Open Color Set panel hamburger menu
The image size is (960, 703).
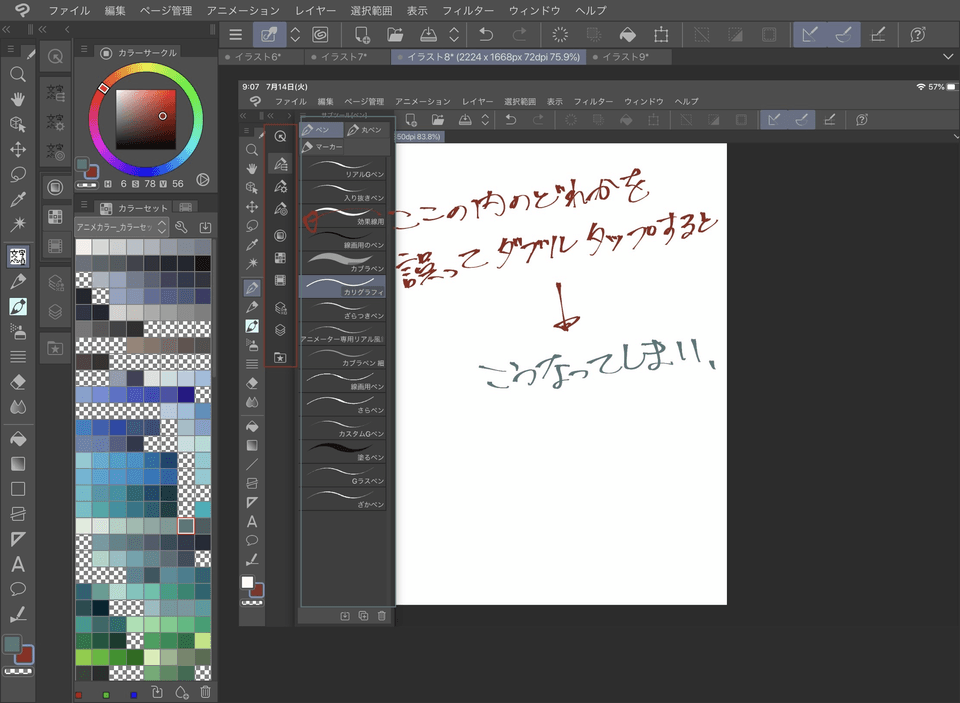coord(84,204)
